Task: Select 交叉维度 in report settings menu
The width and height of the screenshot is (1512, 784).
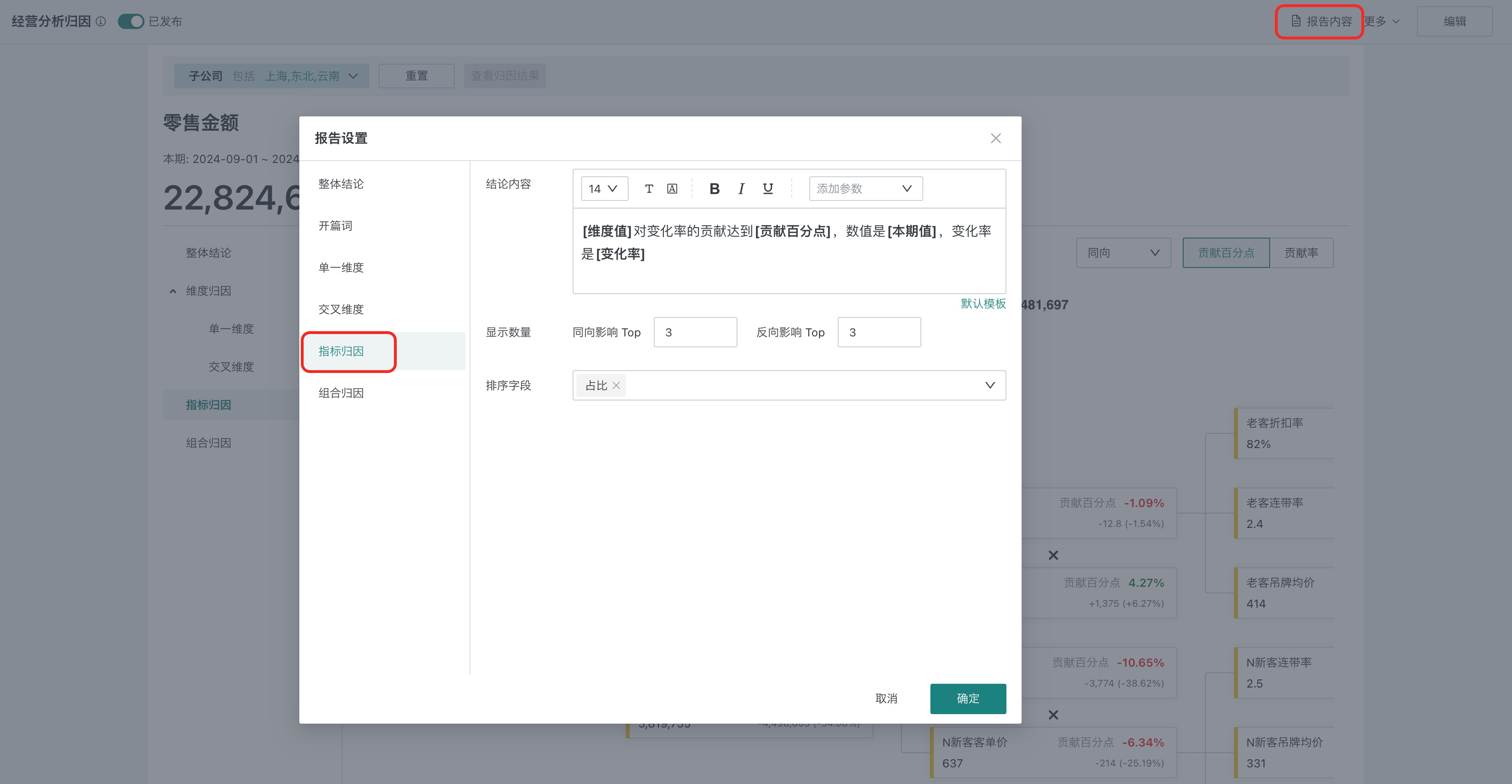Action: click(341, 309)
